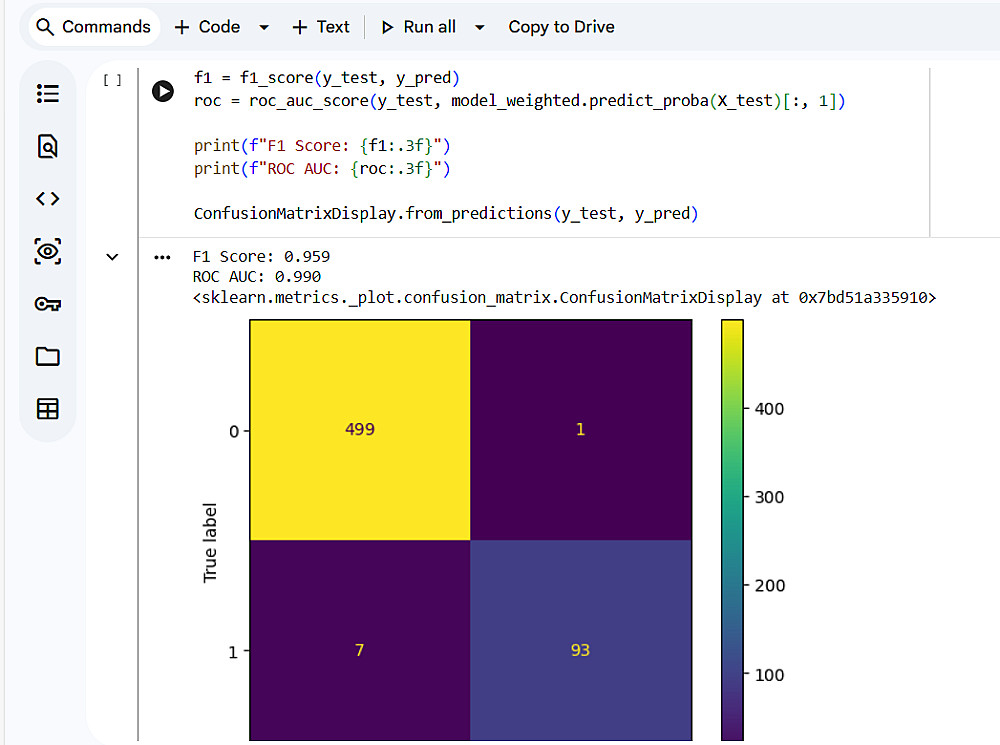Open the Commands search palette

point(92,27)
